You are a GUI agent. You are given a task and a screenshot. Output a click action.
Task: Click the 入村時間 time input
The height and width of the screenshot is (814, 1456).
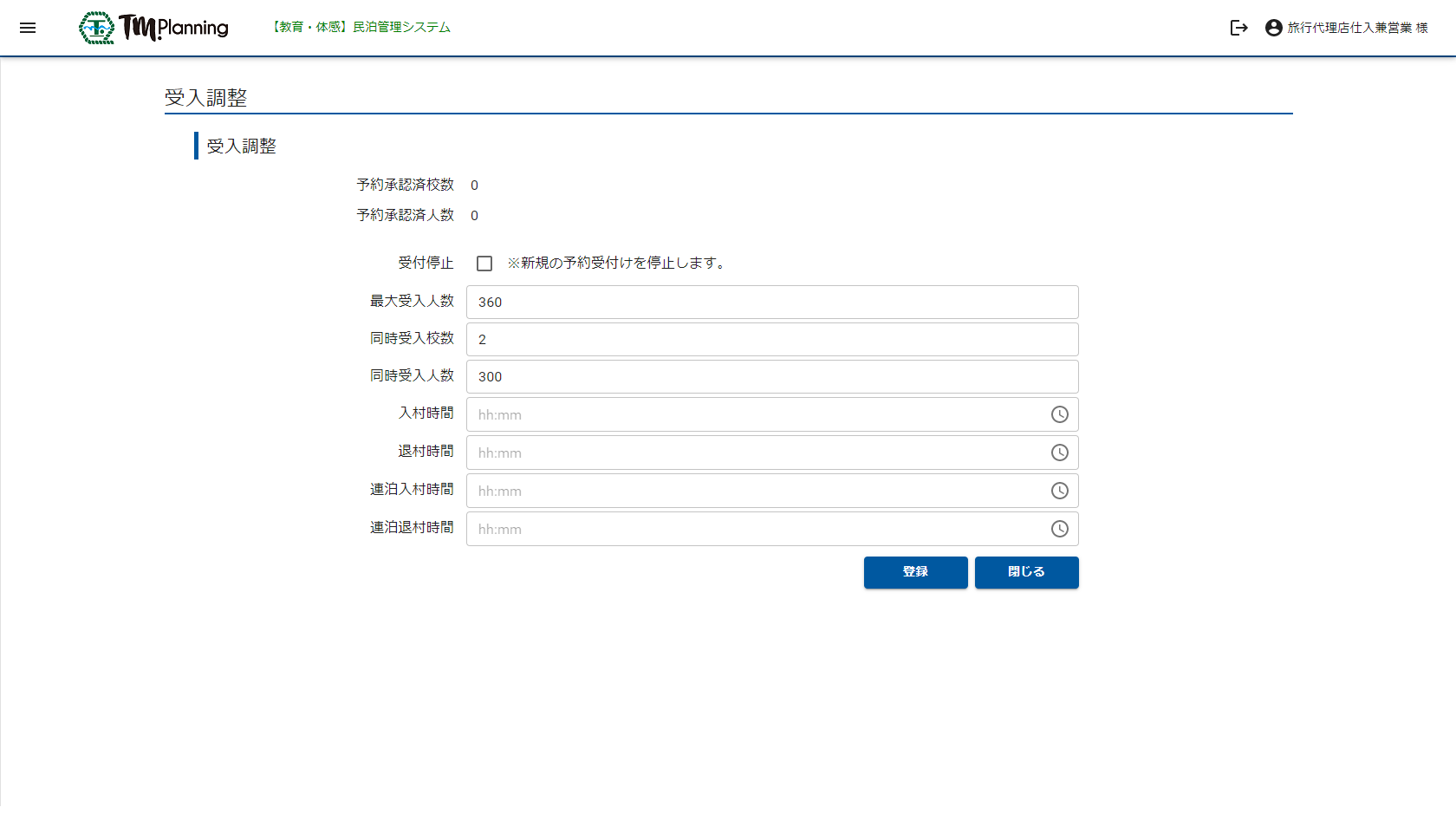[754, 414]
